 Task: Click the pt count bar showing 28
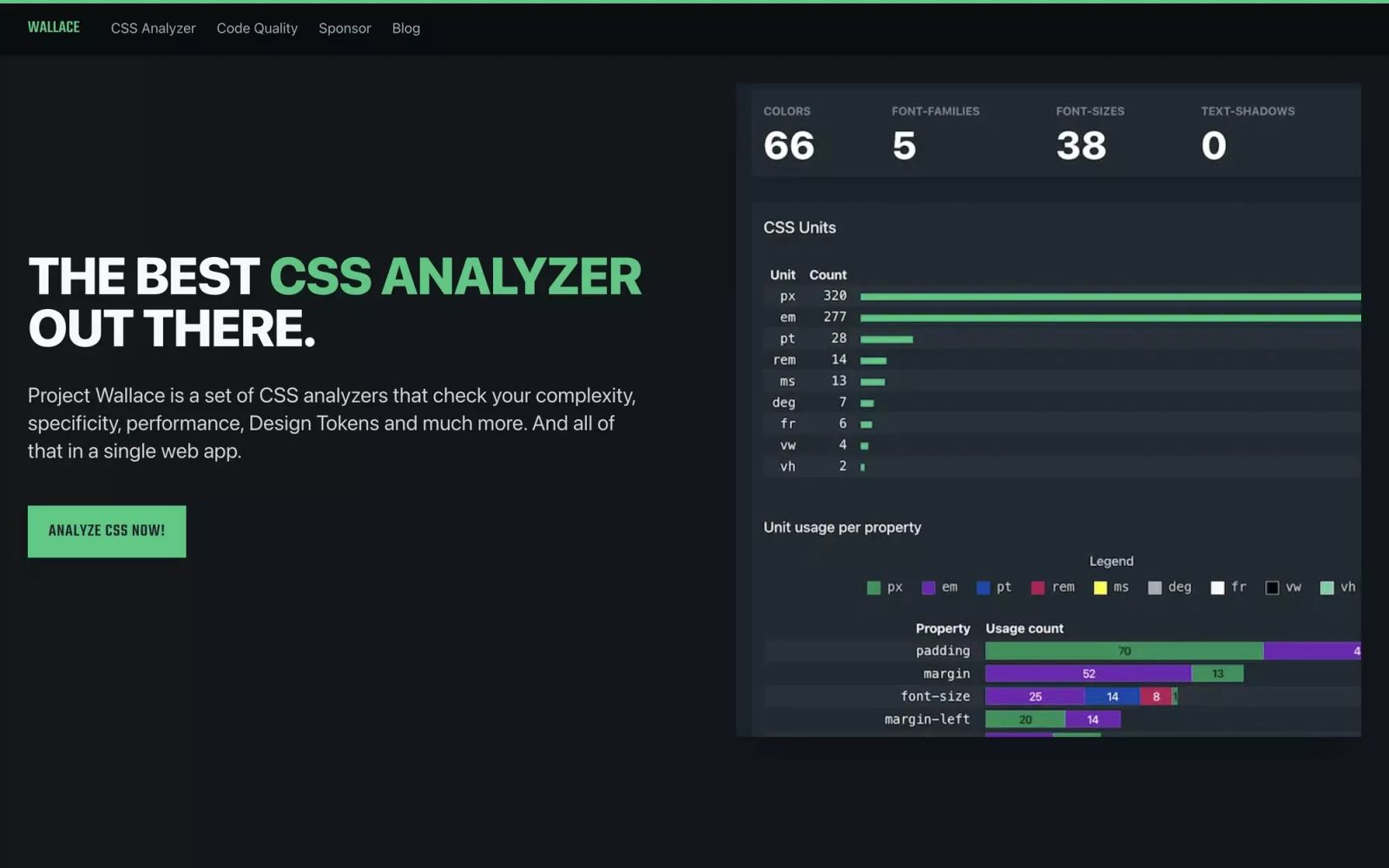886,339
